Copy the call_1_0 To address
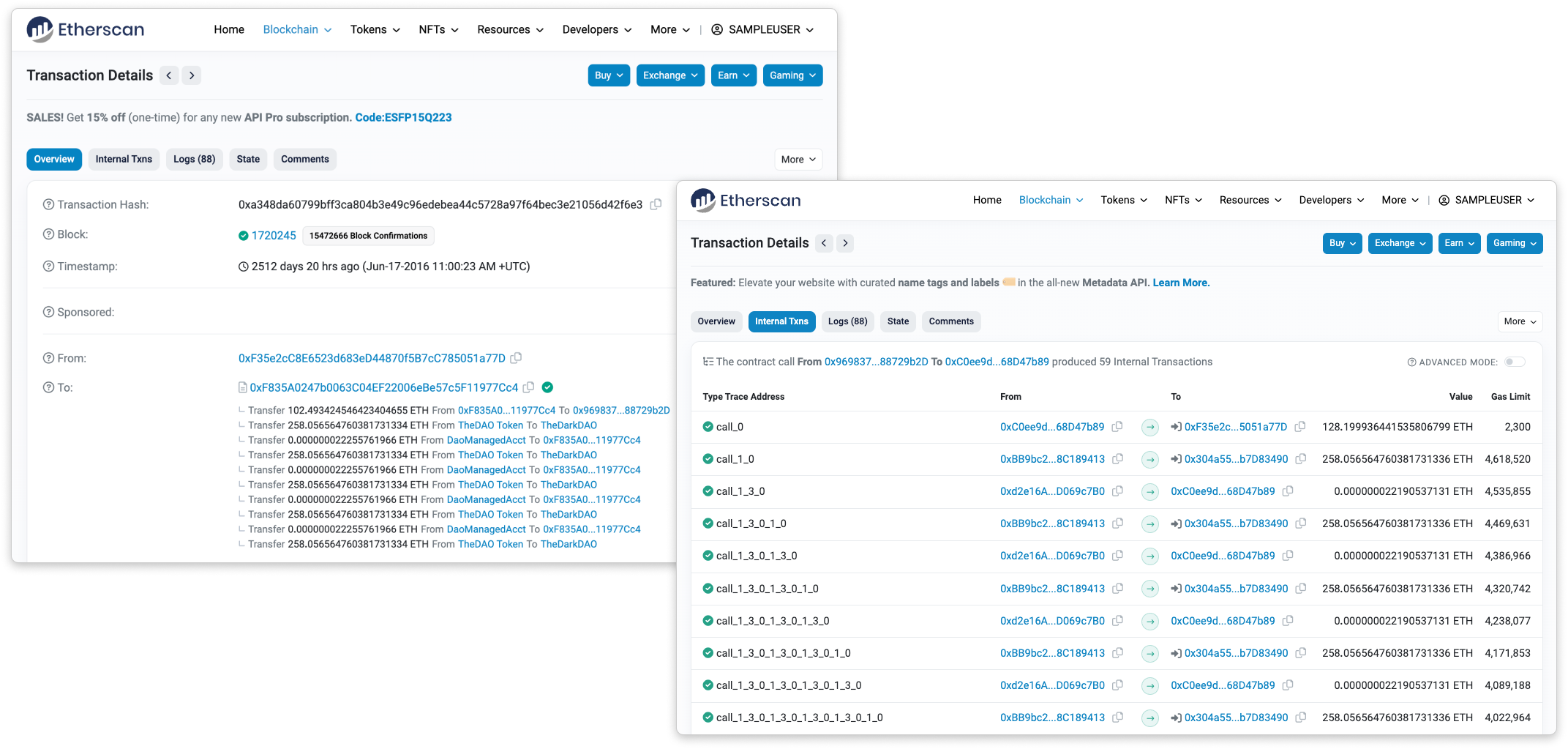This screenshot has height=749, width=1568. (x=1300, y=459)
